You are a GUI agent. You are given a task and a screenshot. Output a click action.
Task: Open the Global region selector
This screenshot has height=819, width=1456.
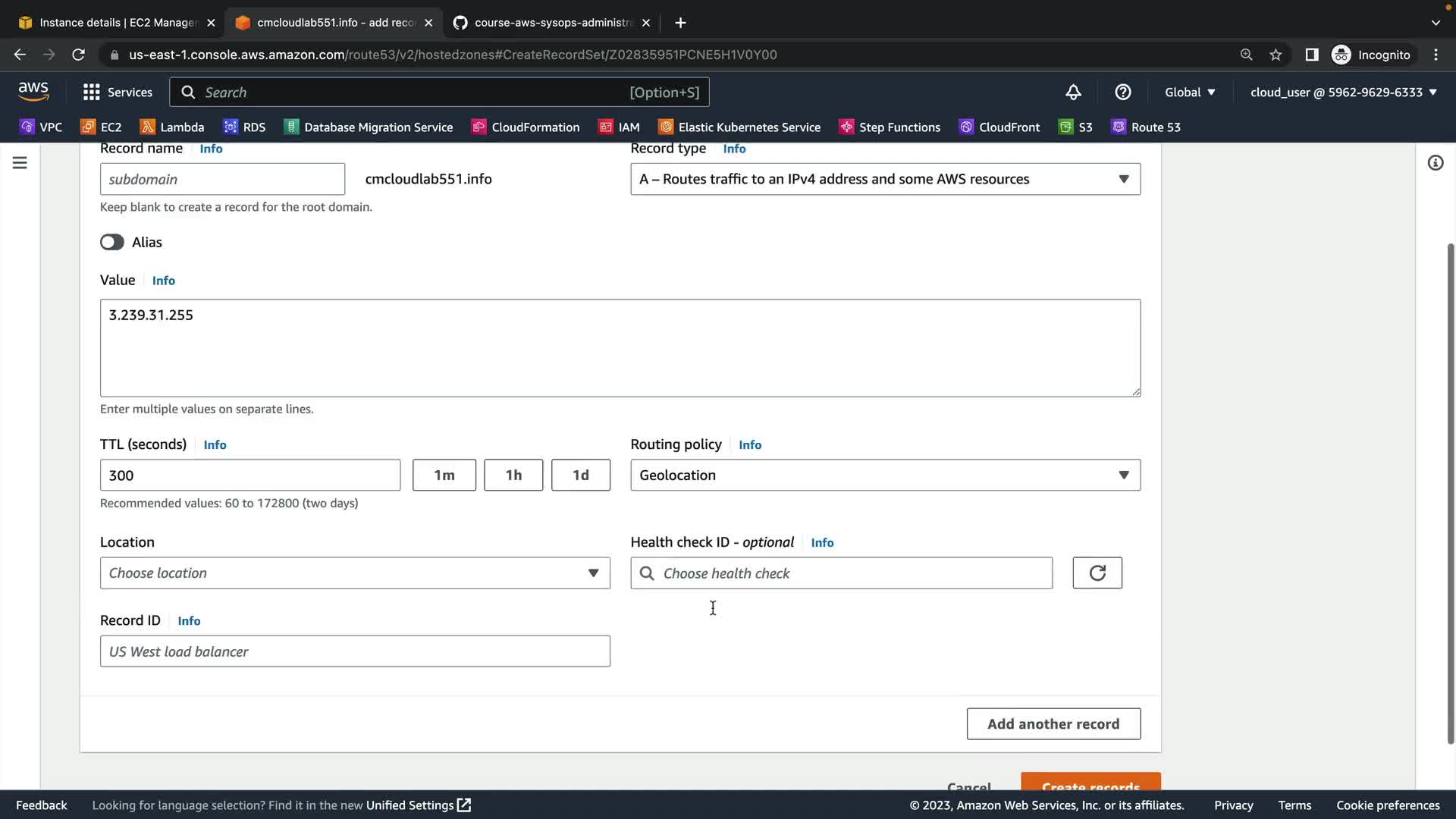click(1189, 93)
